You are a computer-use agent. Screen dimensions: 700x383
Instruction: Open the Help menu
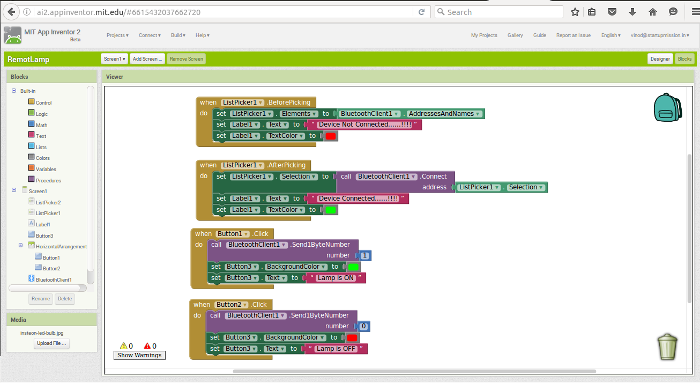click(x=202, y=35)
